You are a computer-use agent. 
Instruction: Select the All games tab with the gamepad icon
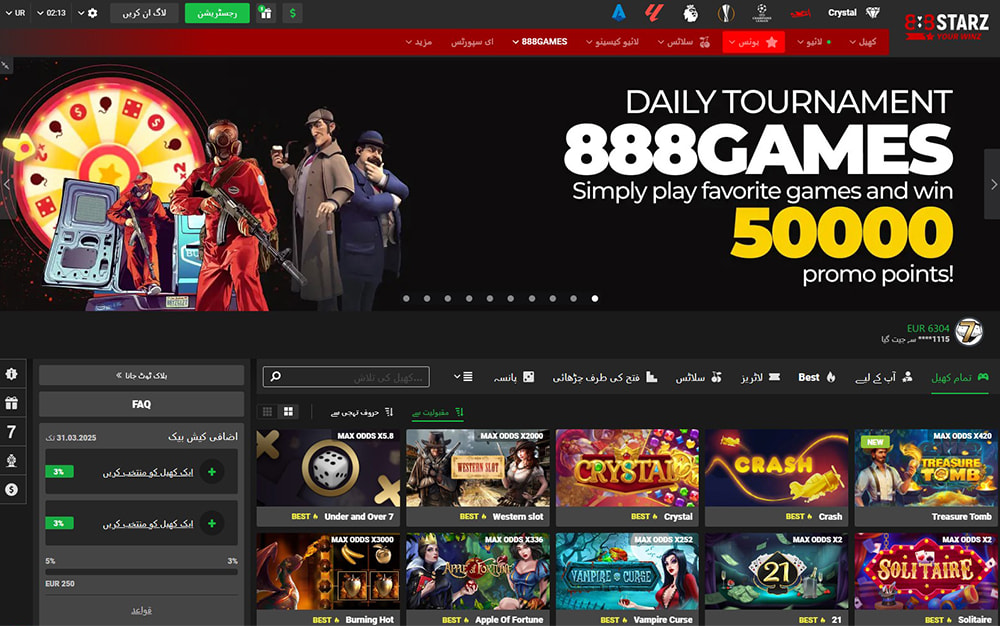(960, 377)
